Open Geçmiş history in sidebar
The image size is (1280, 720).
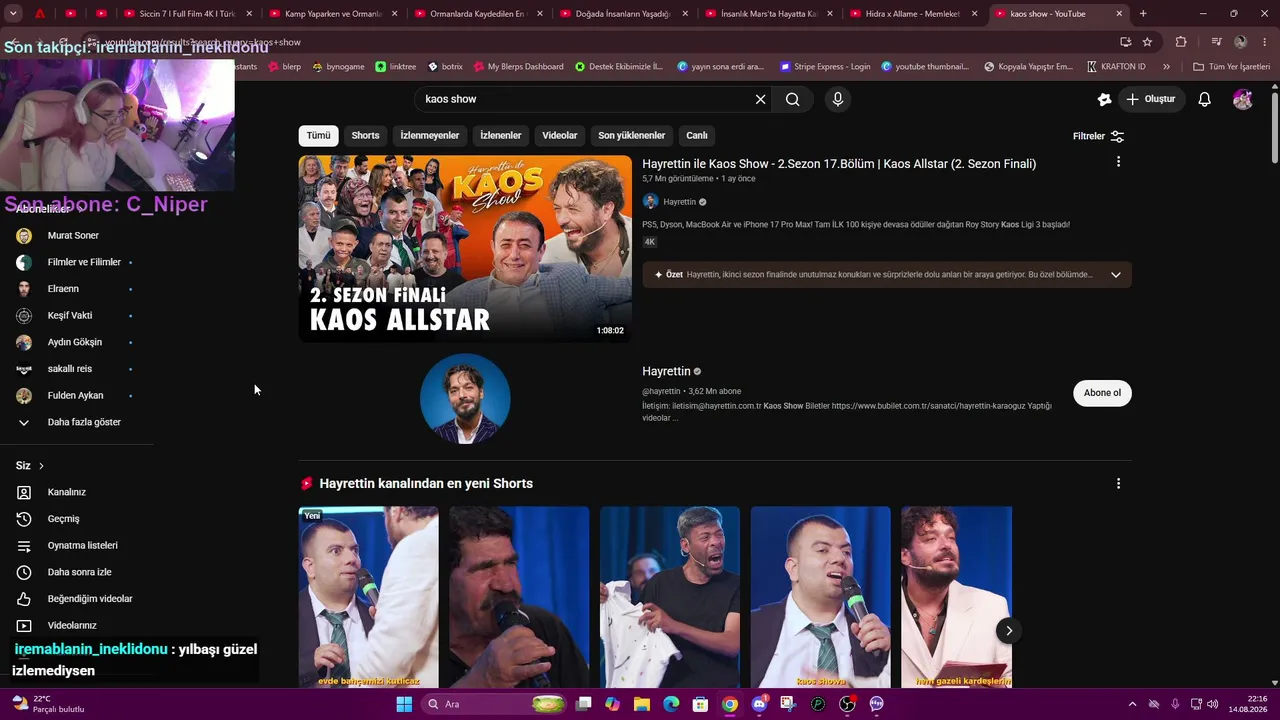pos(64,519)
